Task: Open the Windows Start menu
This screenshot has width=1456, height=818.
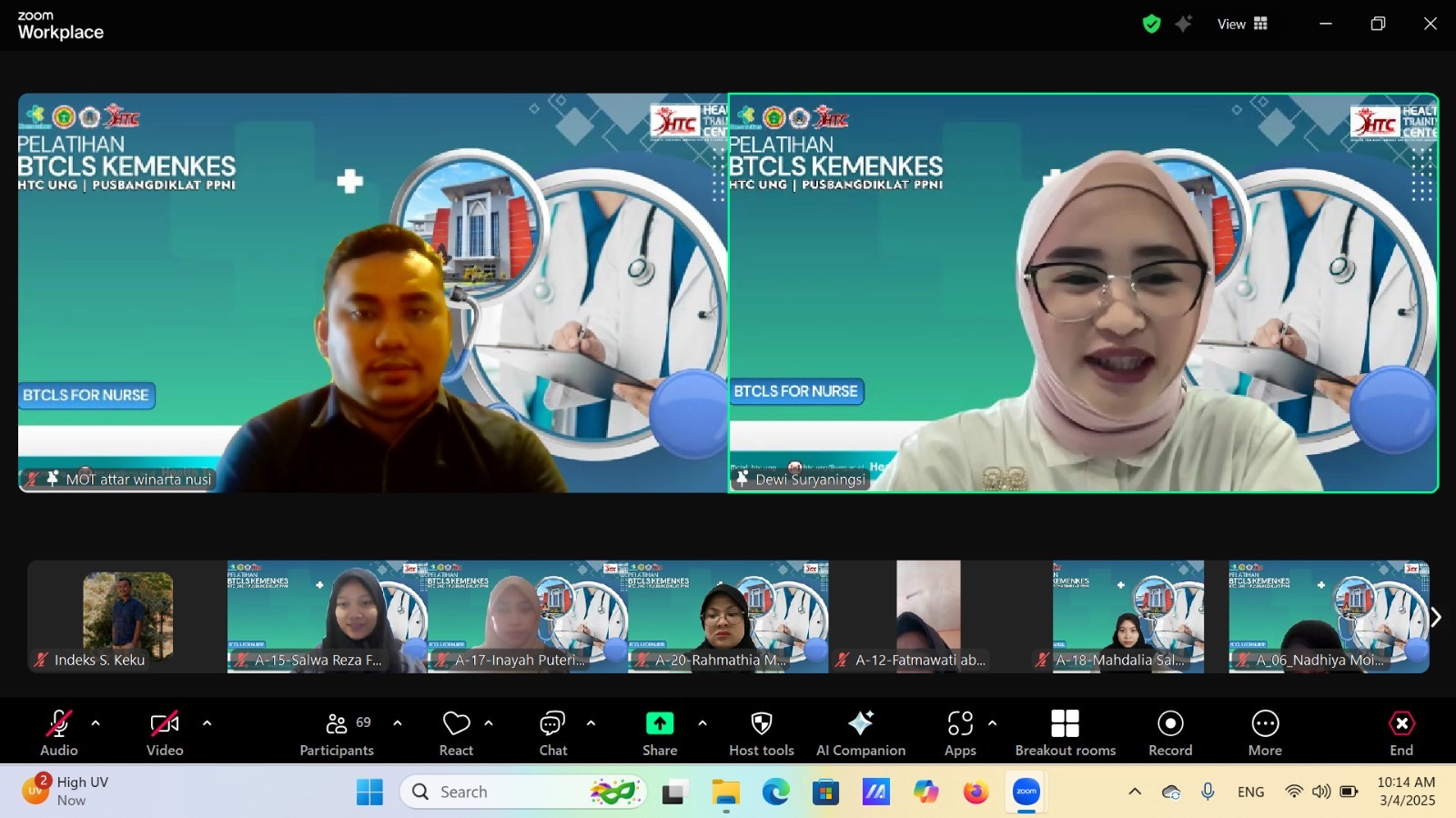Action: pyautogui.click(x=369, y=793)
